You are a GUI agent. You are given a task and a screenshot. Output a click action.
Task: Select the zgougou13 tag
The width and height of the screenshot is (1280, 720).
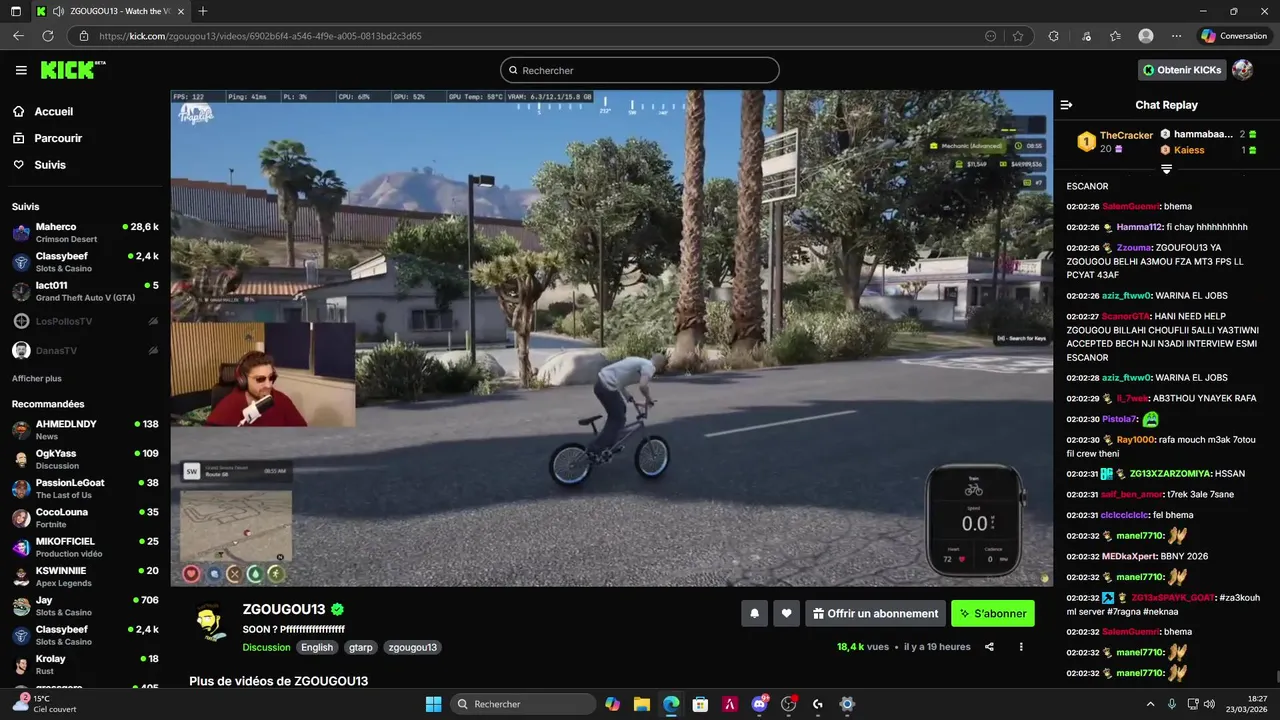(x=412, y=647)
